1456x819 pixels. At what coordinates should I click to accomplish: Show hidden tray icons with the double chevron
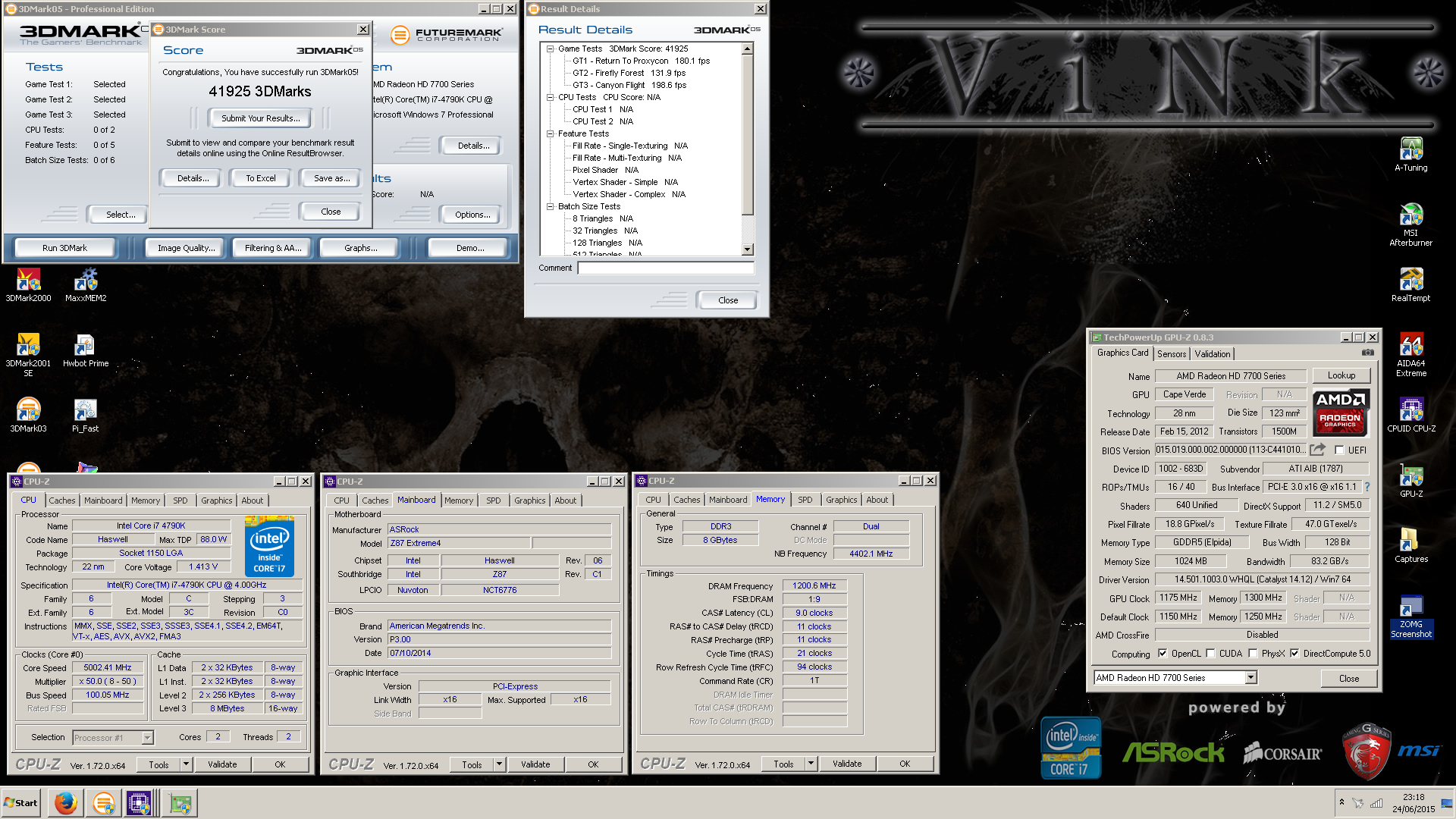pos(1341,802)
